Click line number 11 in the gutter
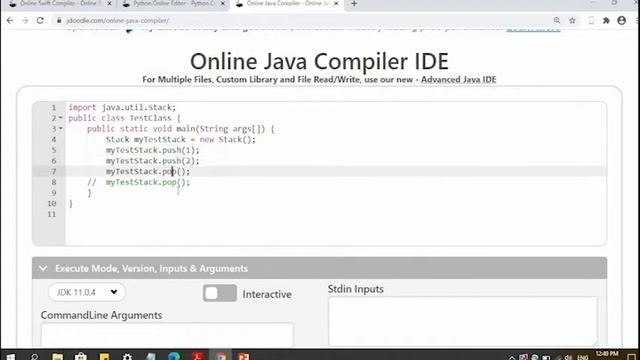Image resolution: width=640 pixels, height=360 pixels. point(51,214)
